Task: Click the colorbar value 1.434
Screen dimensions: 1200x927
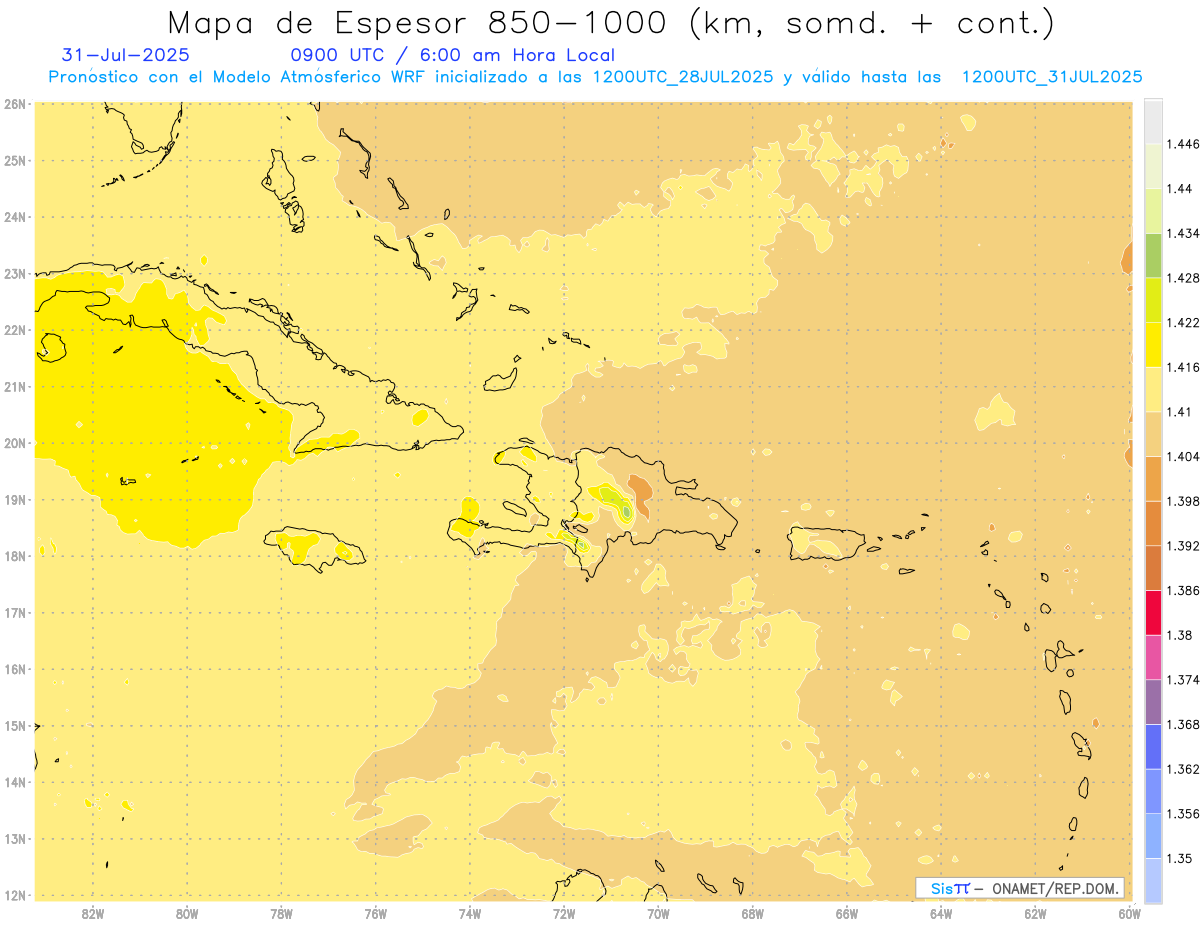Action: (x=1182, y=234)
